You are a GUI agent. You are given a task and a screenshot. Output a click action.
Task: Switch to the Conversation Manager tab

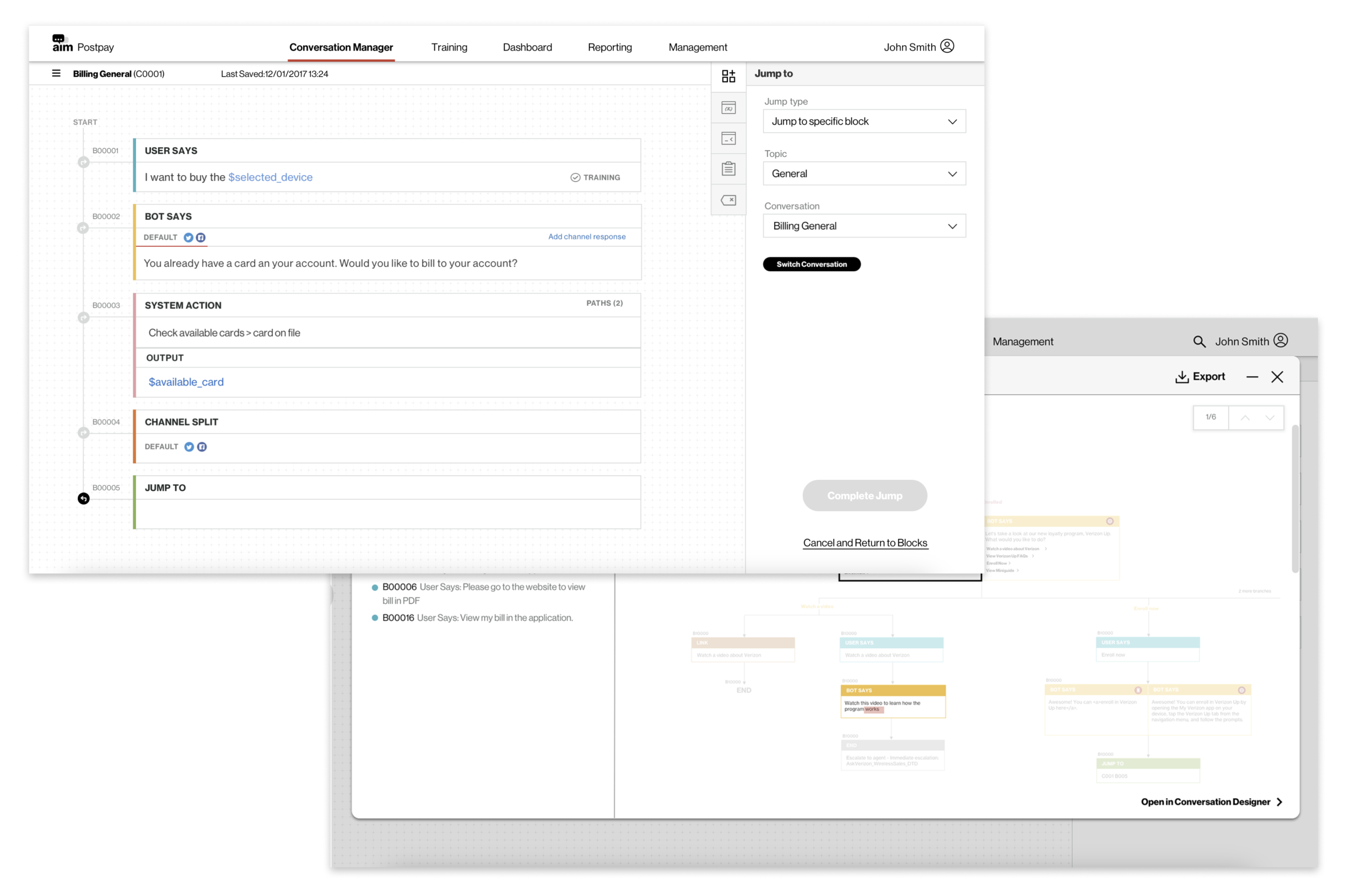(341, 47)
